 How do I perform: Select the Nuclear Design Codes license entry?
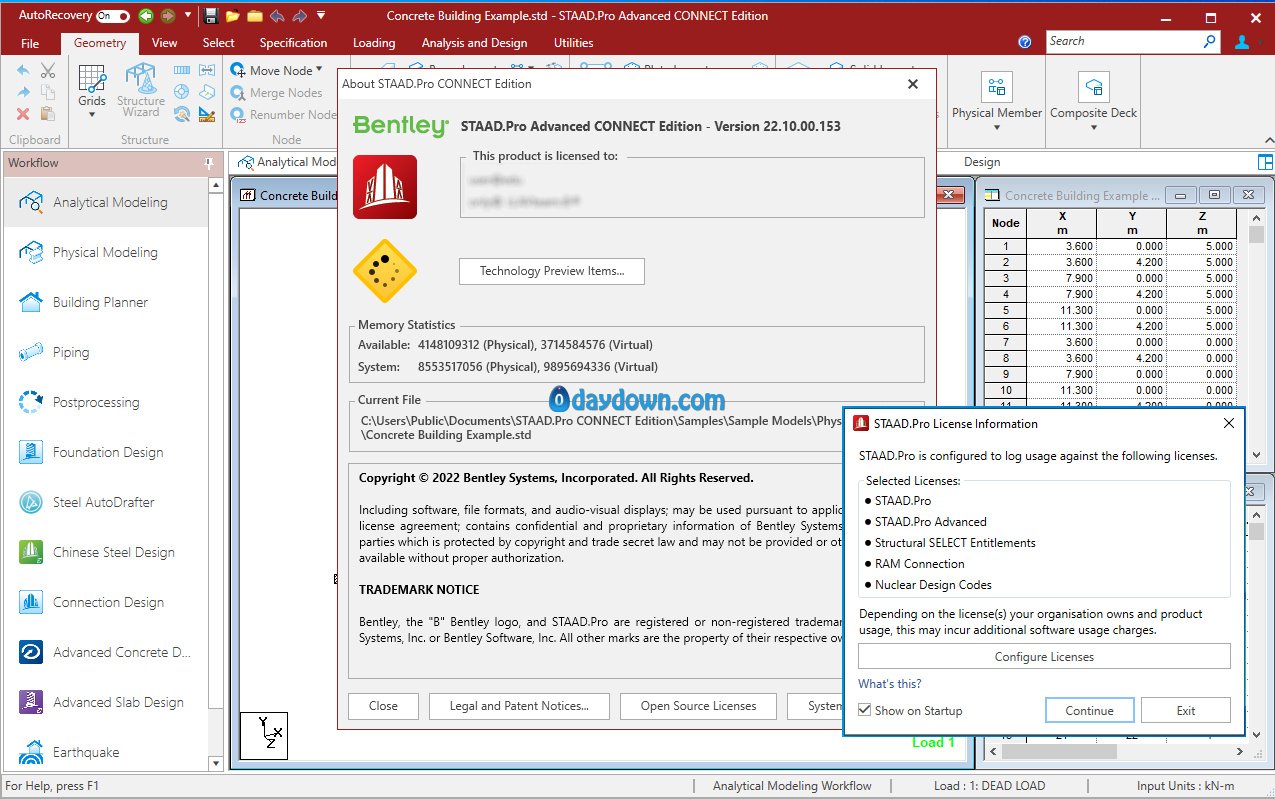pos(933,585)
